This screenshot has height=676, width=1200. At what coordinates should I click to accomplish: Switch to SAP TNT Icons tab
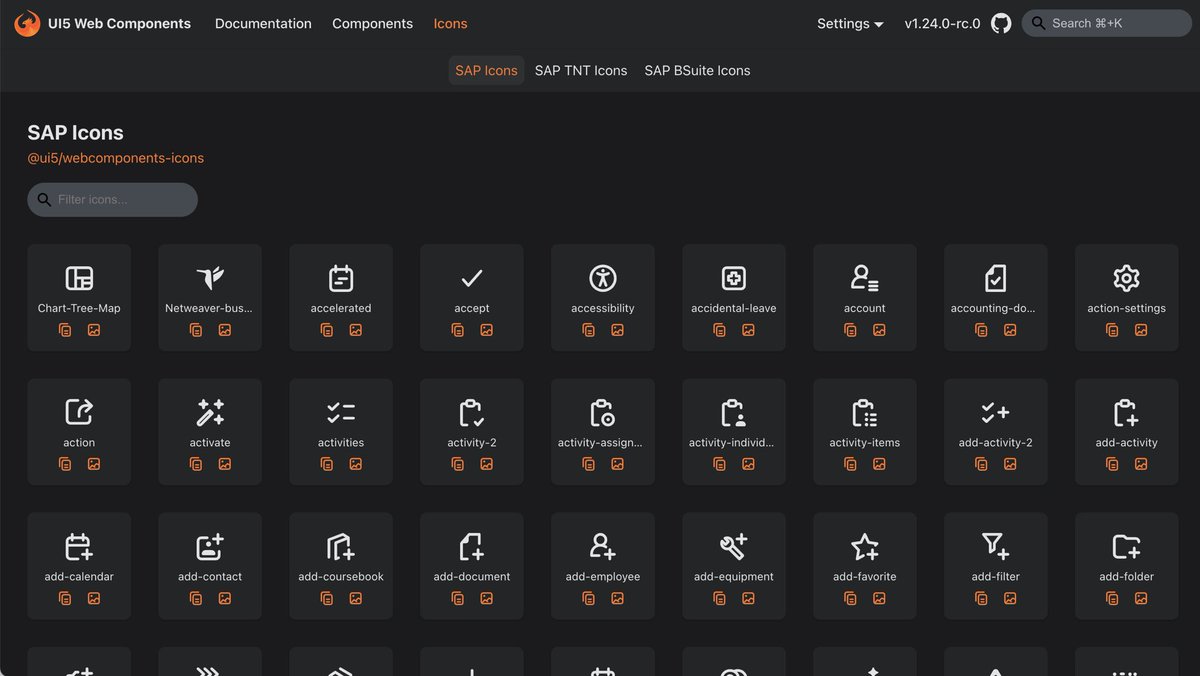[x=581, y=70]
